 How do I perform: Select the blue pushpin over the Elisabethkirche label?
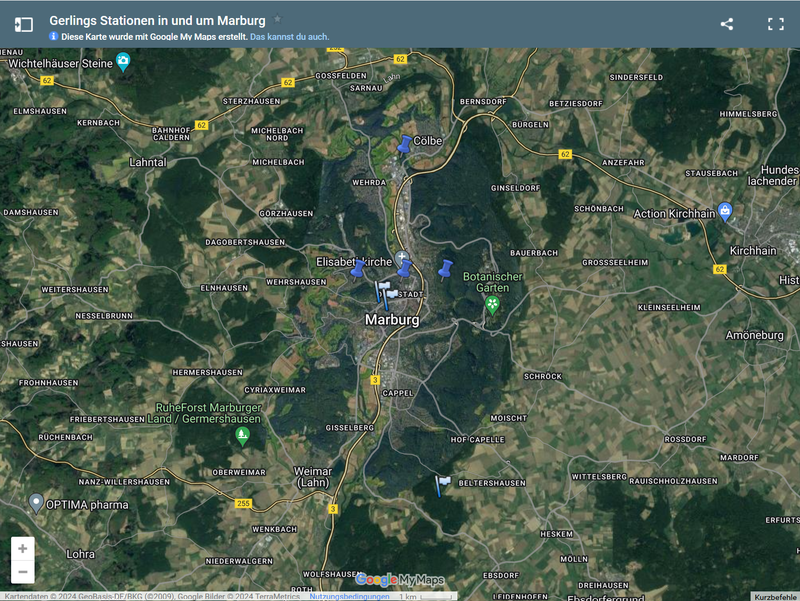[x=358, y=268]
